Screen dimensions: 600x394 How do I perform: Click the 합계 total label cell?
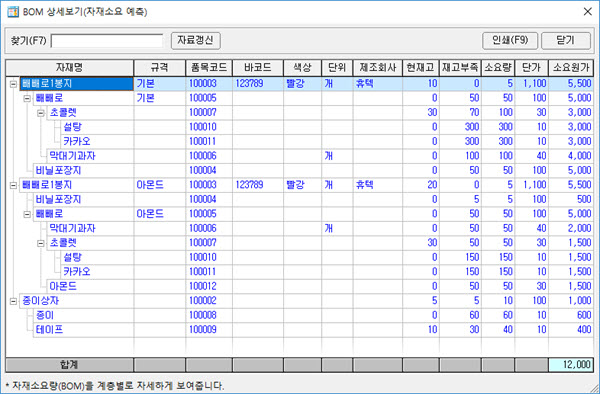pyautogui.click(x=70, y=365)
